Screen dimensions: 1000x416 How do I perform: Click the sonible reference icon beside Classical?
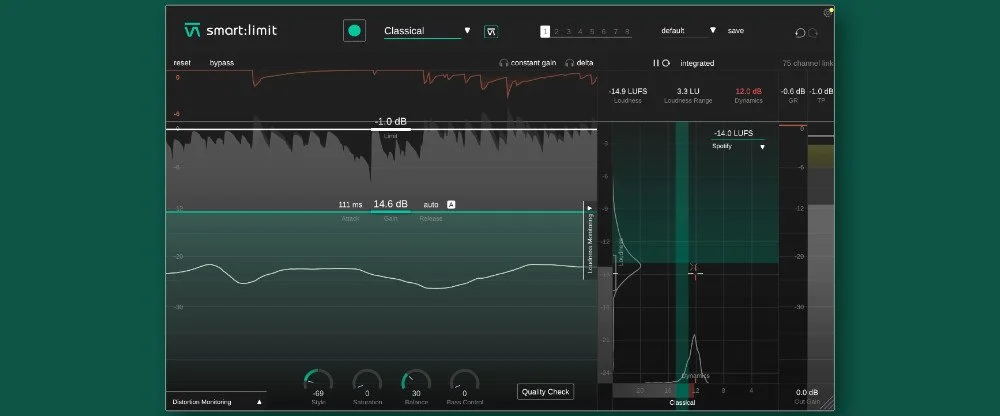pos(491,31)
